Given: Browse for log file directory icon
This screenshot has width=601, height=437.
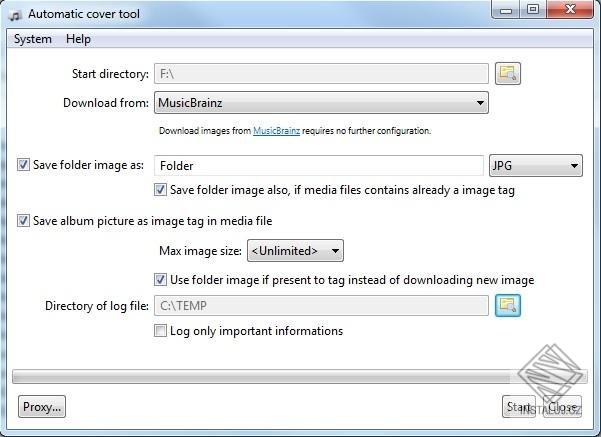Looking at the screenshot, I should click(x=508, y=306).
